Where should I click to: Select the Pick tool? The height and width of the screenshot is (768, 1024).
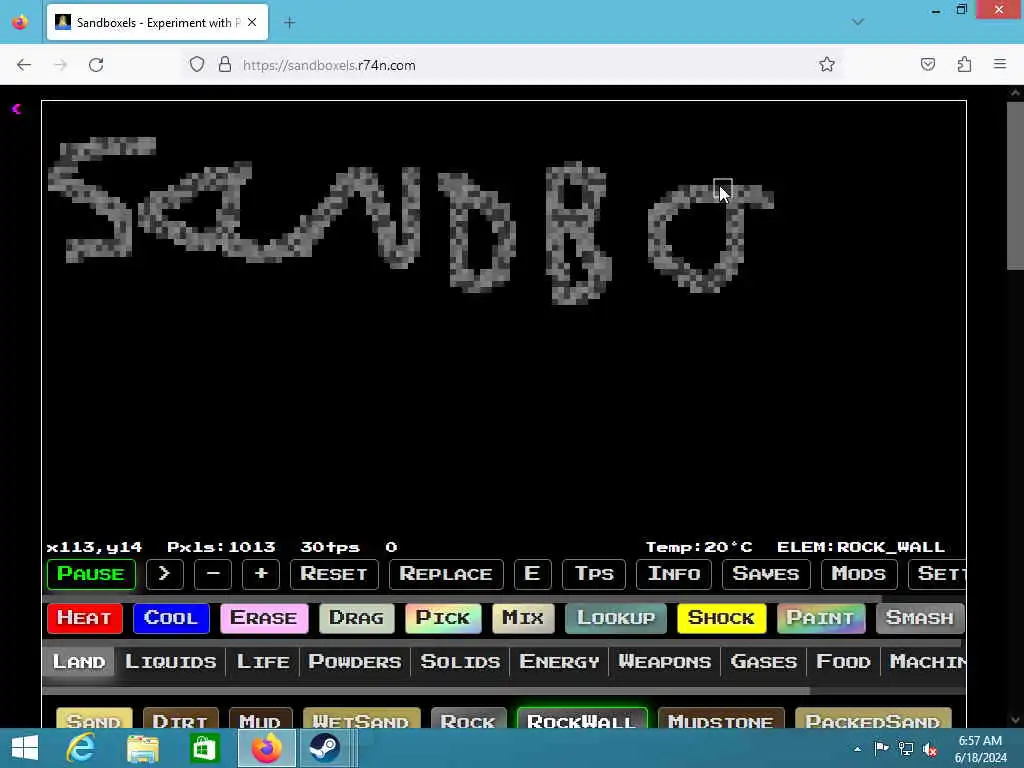point(443,618)
